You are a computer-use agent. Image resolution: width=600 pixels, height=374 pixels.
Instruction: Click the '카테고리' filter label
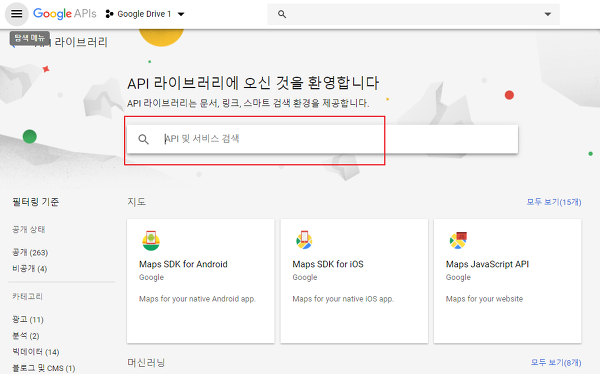[x=28, y=296]
